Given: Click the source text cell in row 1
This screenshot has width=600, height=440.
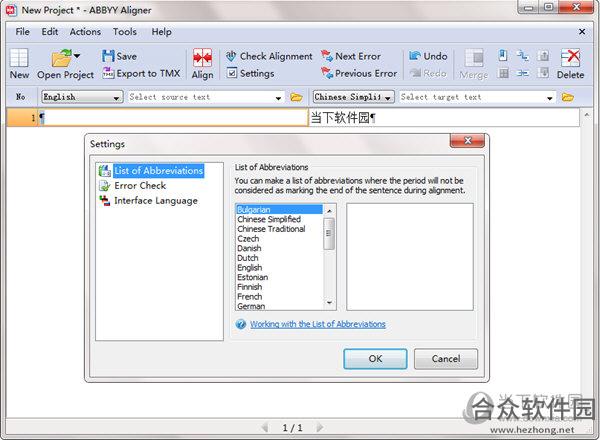Looking at the screenshot, I should click(172, 117).
